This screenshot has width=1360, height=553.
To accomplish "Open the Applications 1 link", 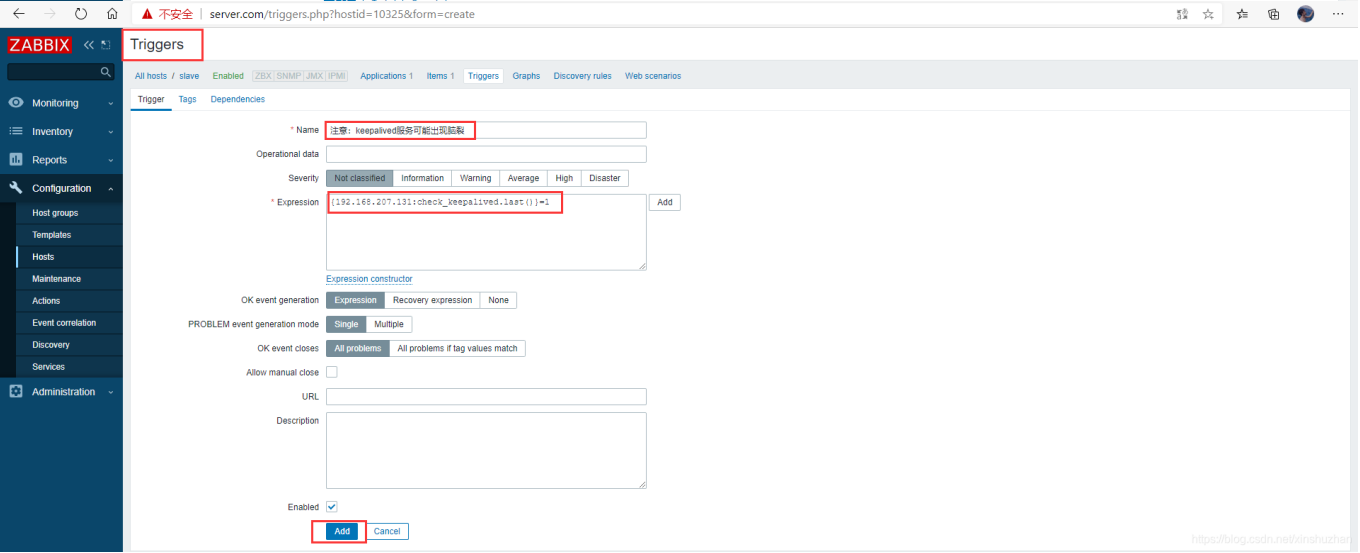I will coord(386,76).
